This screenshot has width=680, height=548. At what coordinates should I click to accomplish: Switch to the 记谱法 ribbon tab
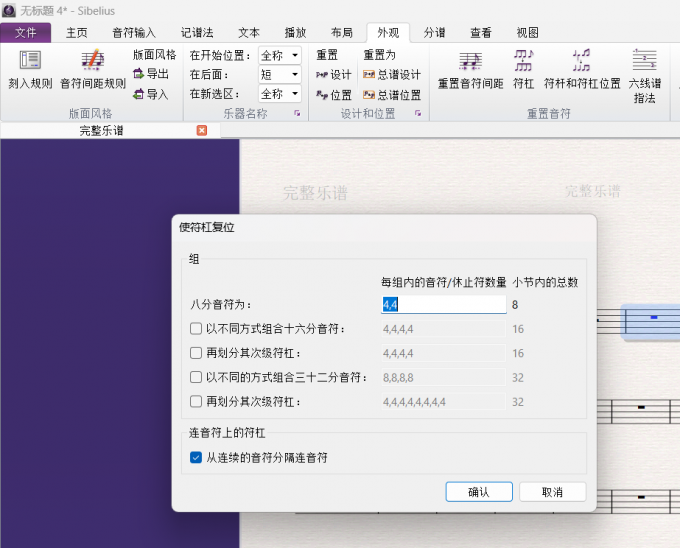pos(197,33)
